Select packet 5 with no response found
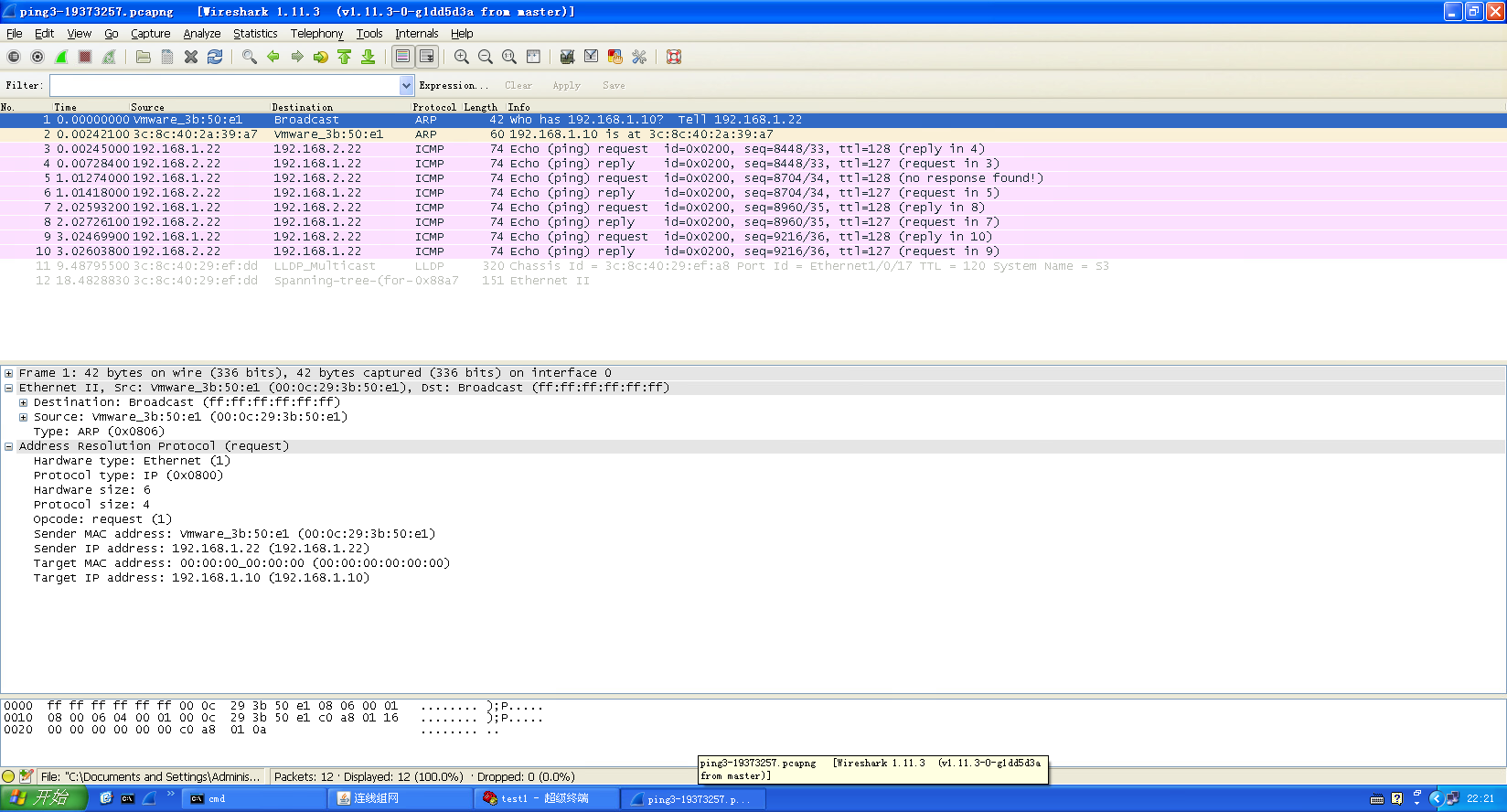1507x812 pixels. point(753,178)
